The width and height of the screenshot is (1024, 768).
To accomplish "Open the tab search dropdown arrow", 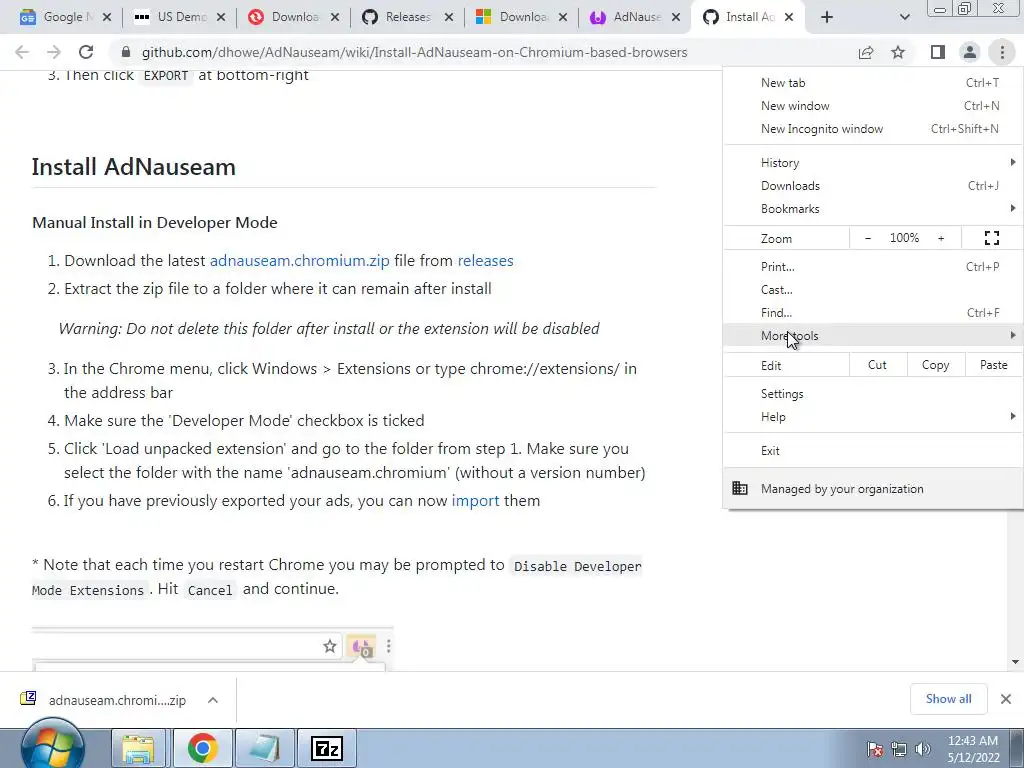I will [x=904, y=17].
